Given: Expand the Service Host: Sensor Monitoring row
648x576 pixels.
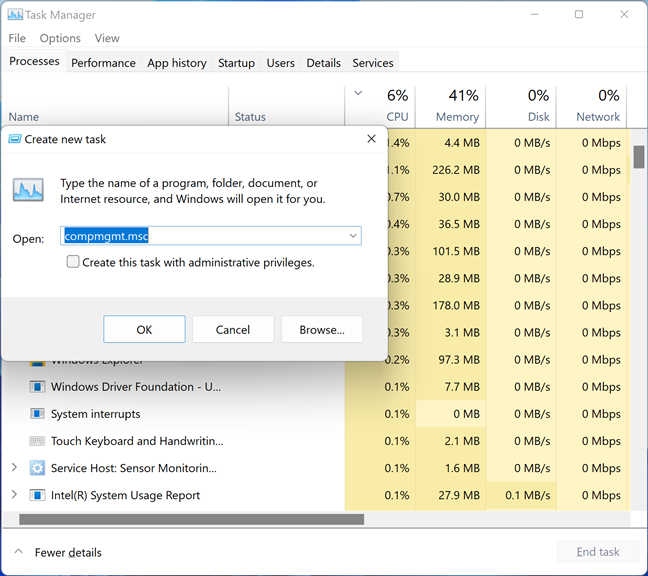Looking at the screenshot, I should [14, 467].
